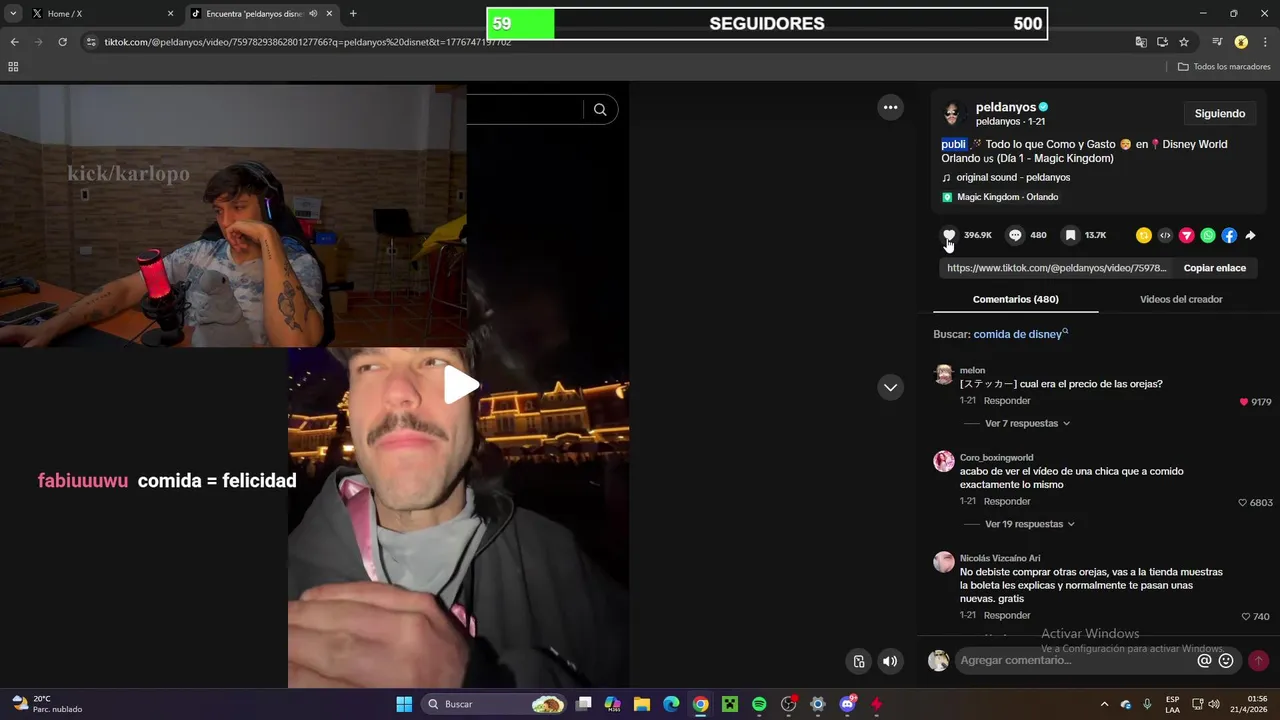Open the emoji picker in comment box
The height and width of the screenshot is (720, 1280).
(x=1226, y=661)
